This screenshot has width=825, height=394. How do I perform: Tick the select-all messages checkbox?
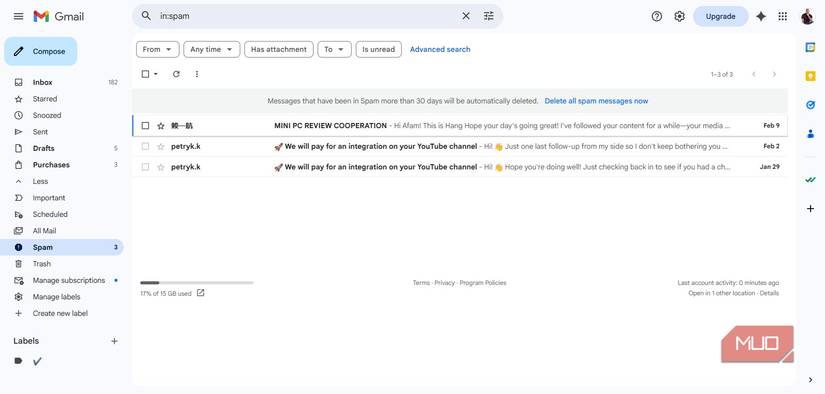click(x=145, y=74)
